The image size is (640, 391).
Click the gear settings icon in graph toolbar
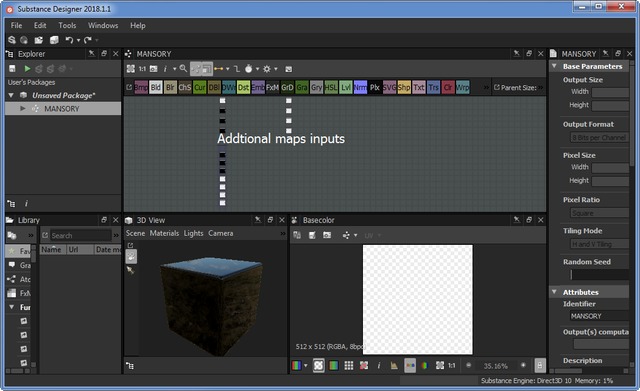267,69
